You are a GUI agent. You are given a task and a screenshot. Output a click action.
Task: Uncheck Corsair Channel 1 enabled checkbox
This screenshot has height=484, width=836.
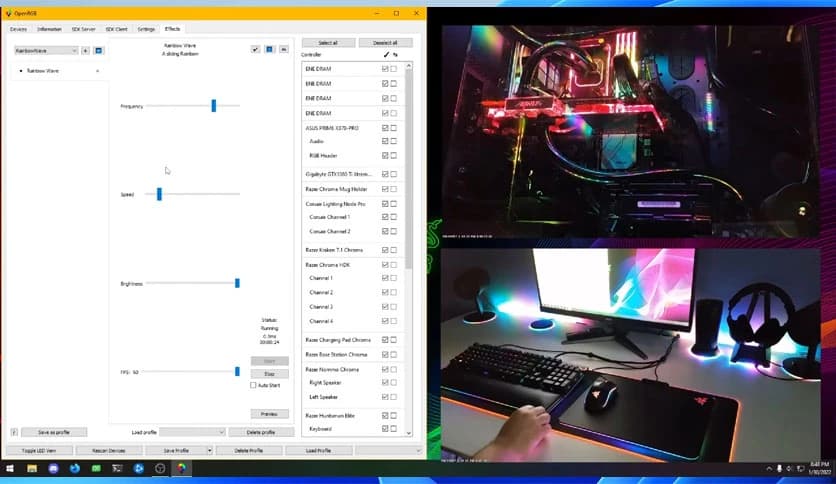pos(385,217)
